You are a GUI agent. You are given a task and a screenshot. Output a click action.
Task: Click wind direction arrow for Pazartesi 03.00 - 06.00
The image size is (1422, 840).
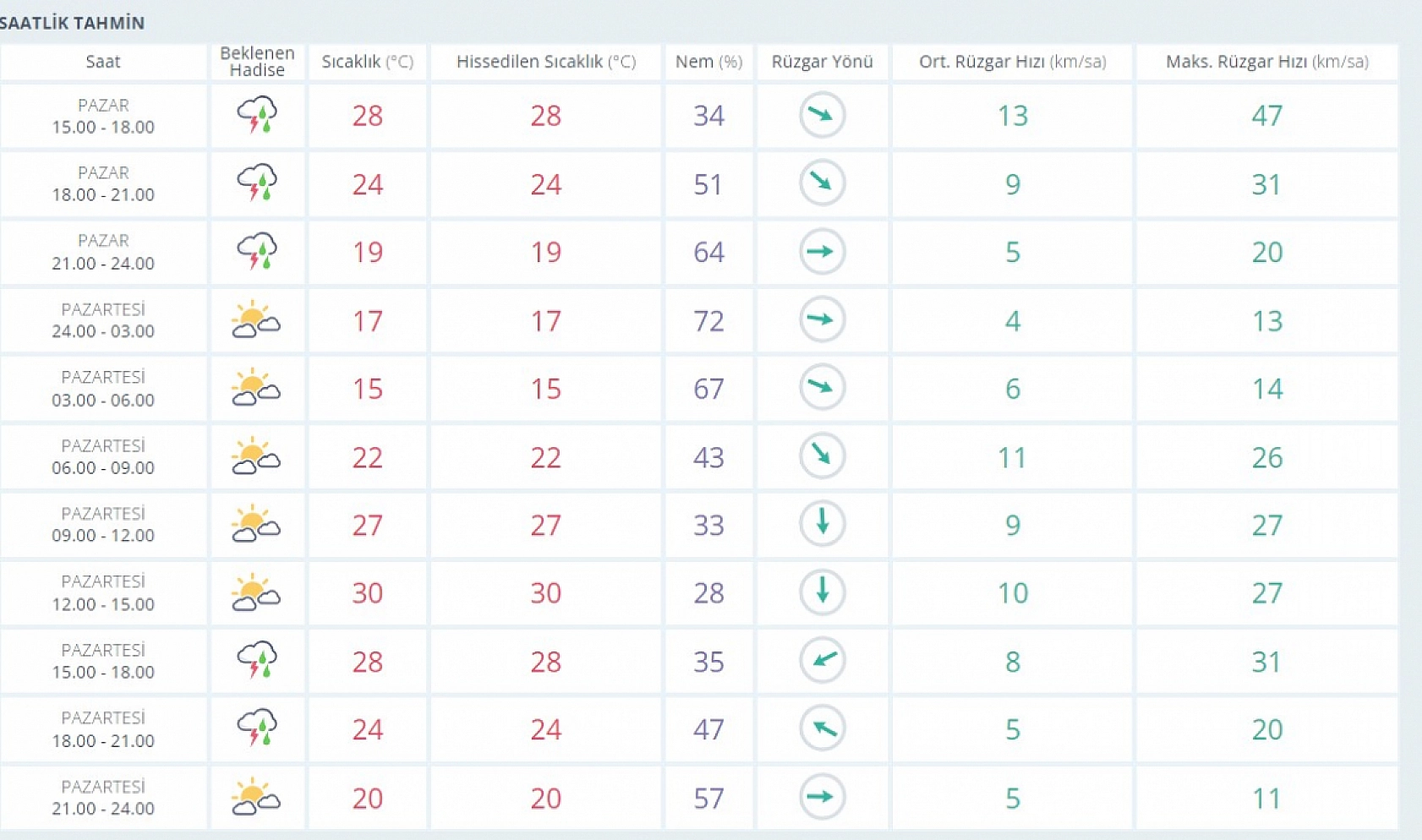pos(822,388)
